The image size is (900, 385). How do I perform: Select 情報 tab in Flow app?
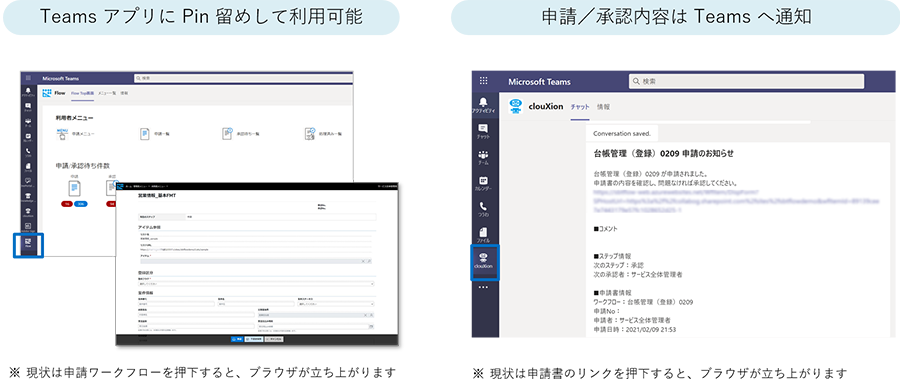125,93
